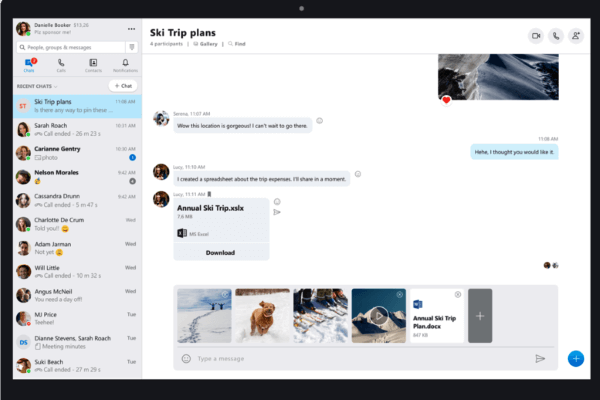Switch to the Contacts tab

tap(93, 65)
